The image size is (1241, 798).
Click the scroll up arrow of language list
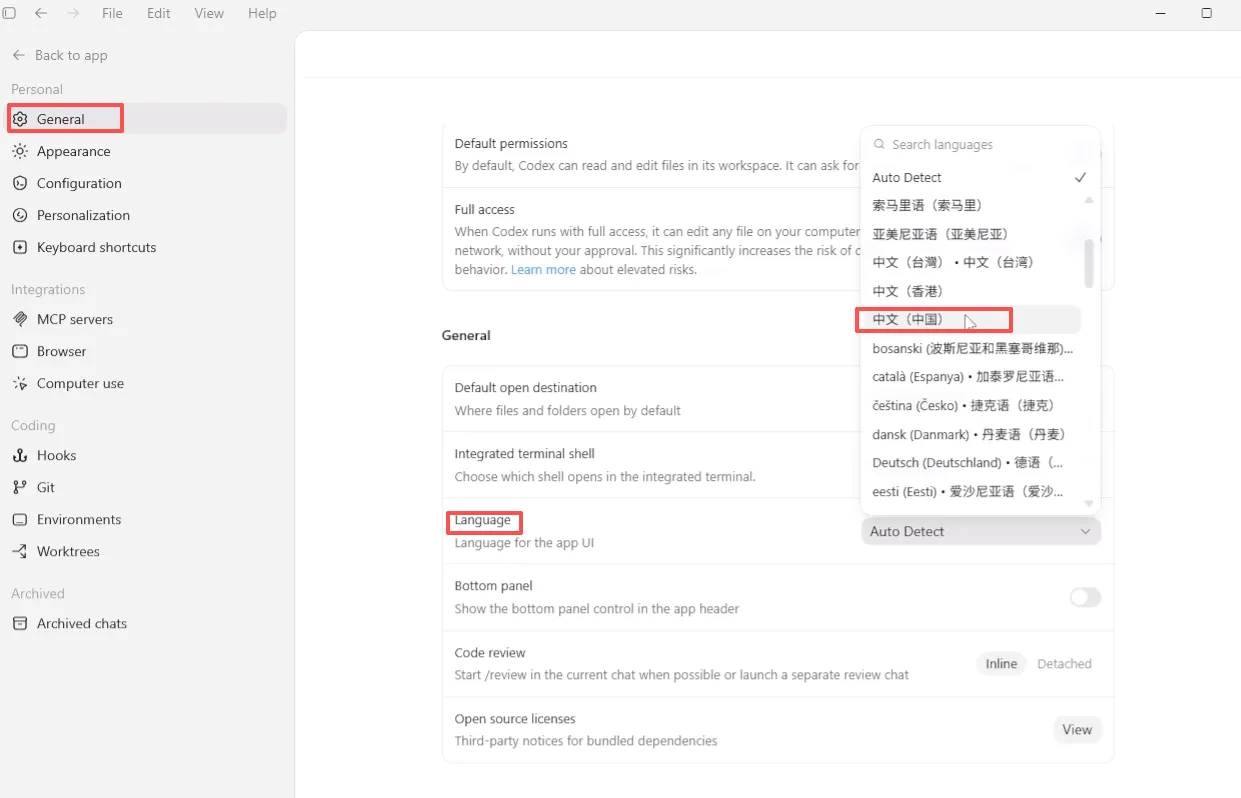click(1089, 200)
